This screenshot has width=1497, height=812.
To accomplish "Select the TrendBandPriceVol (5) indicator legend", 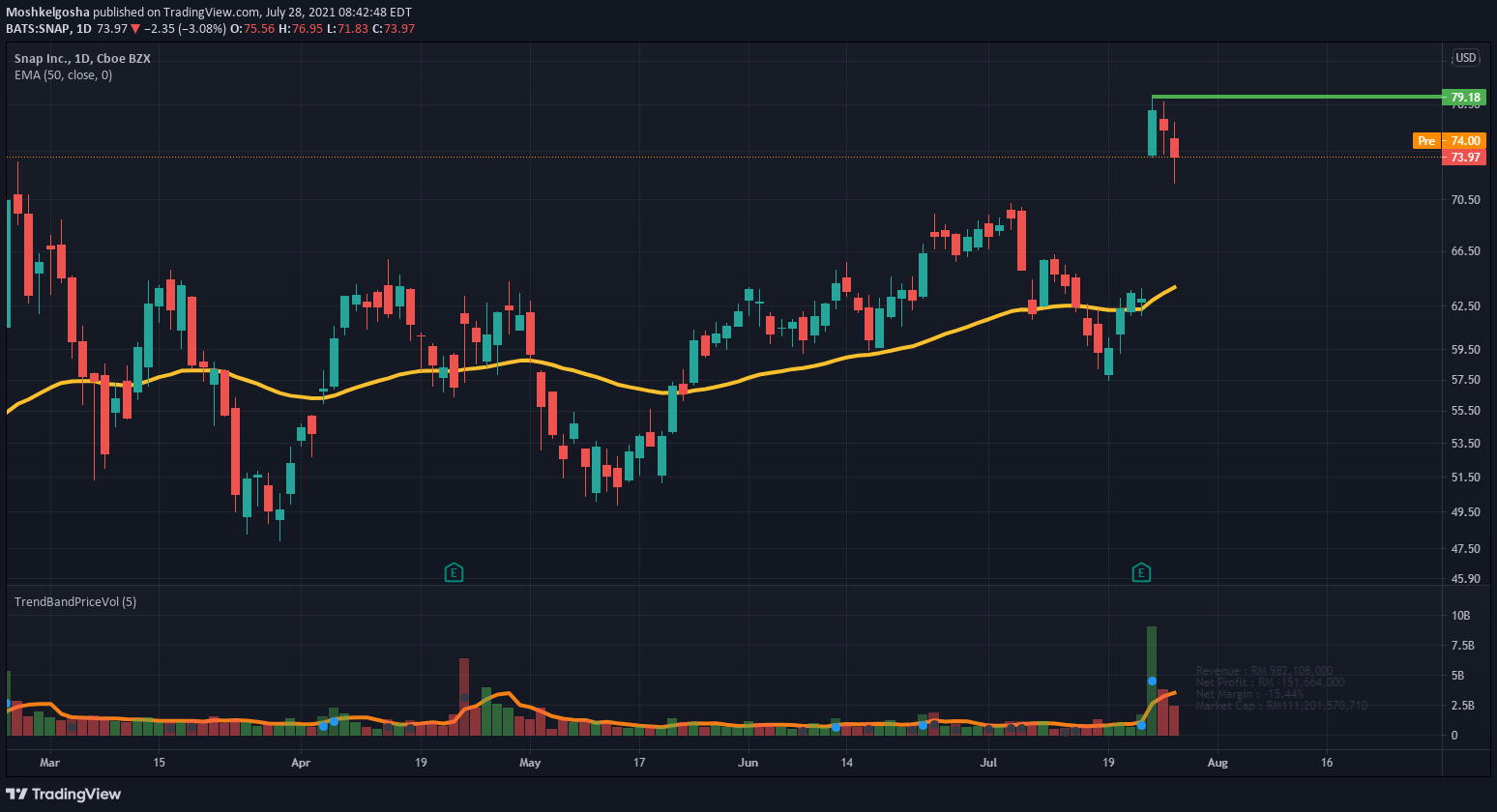I will click(x=75, y=601).
